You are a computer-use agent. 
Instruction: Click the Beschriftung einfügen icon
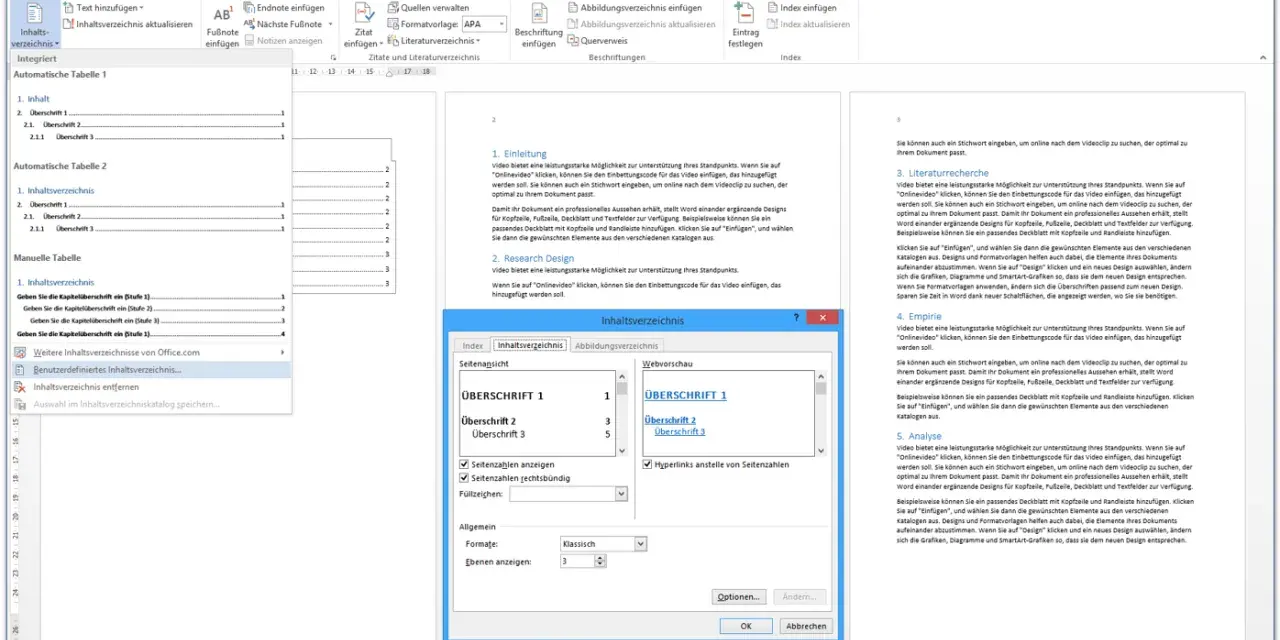click(x=539, y=13)
